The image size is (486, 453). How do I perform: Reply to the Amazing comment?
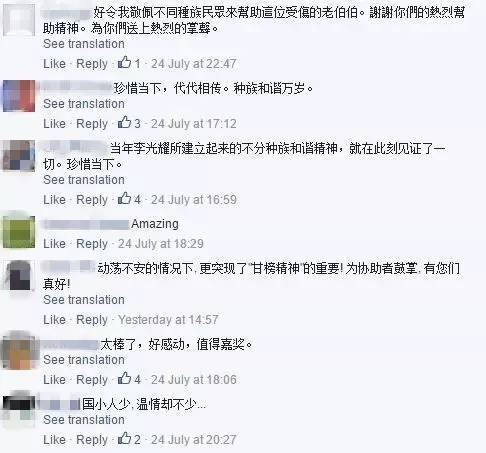[92, 244]
